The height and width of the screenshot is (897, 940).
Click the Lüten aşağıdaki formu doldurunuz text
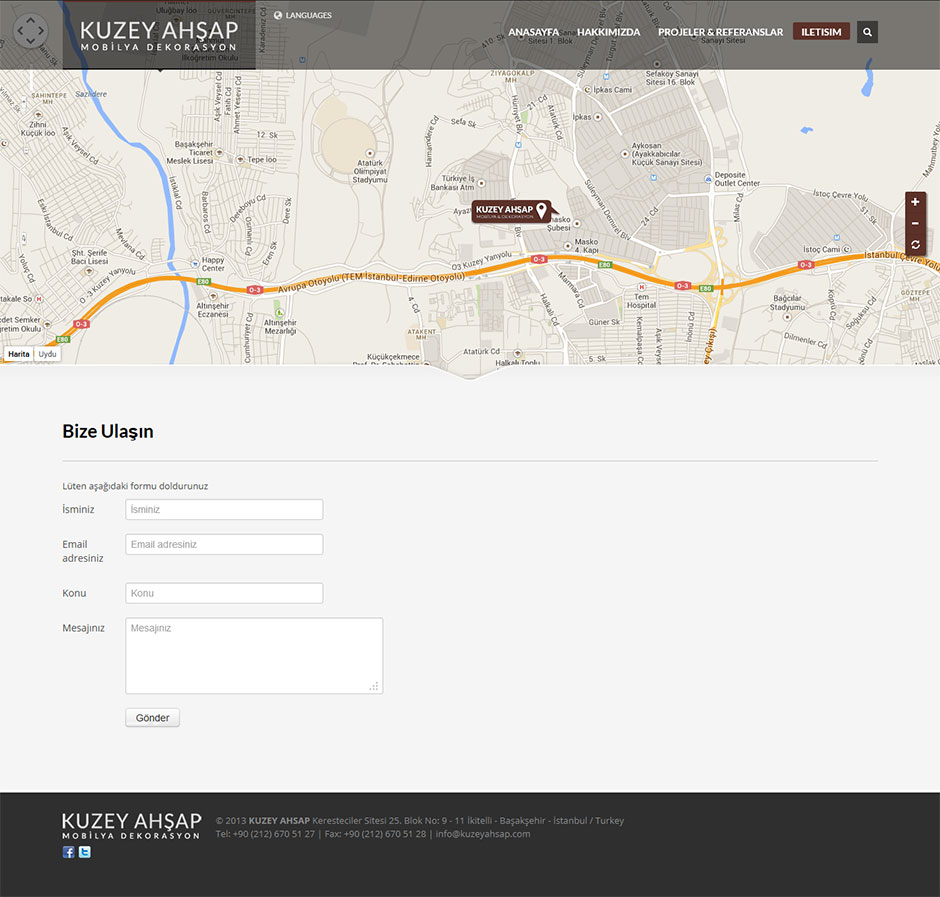tap(135, 486)
